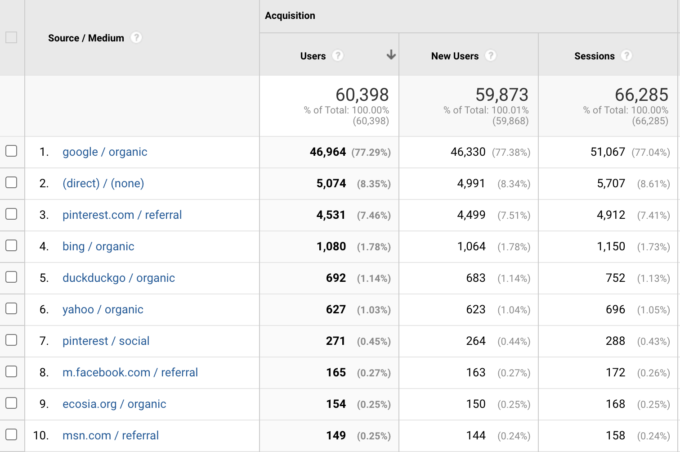Sort by the New Users column header
This screenshot has height=452, width=680.
(x=454, y=56)
